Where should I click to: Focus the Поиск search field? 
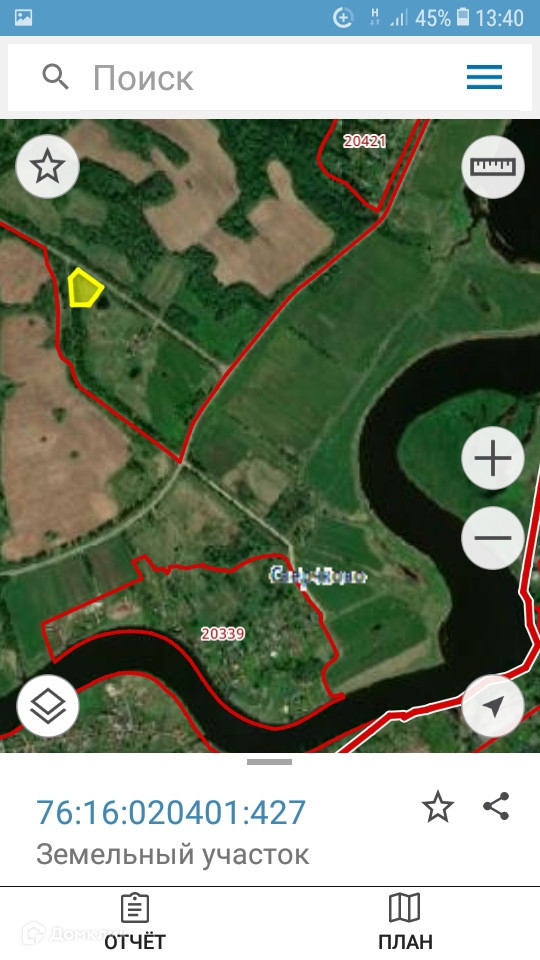[269, 78]
